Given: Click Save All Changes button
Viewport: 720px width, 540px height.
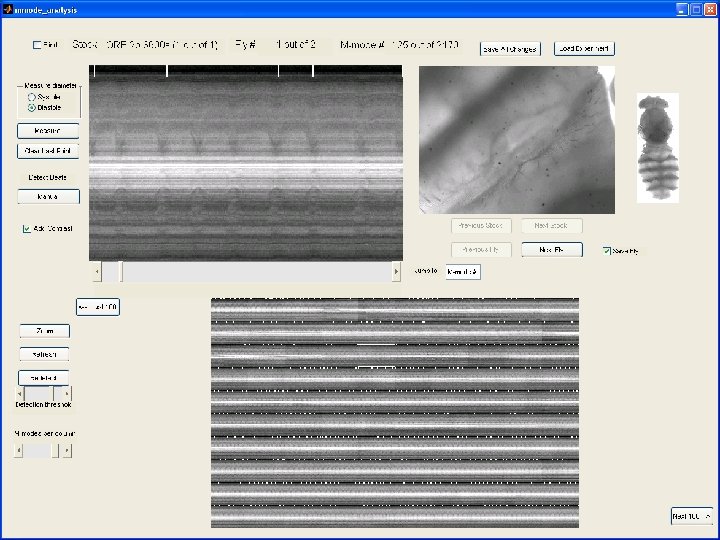Looking at the screenshot, I should (x=510, y=48).
